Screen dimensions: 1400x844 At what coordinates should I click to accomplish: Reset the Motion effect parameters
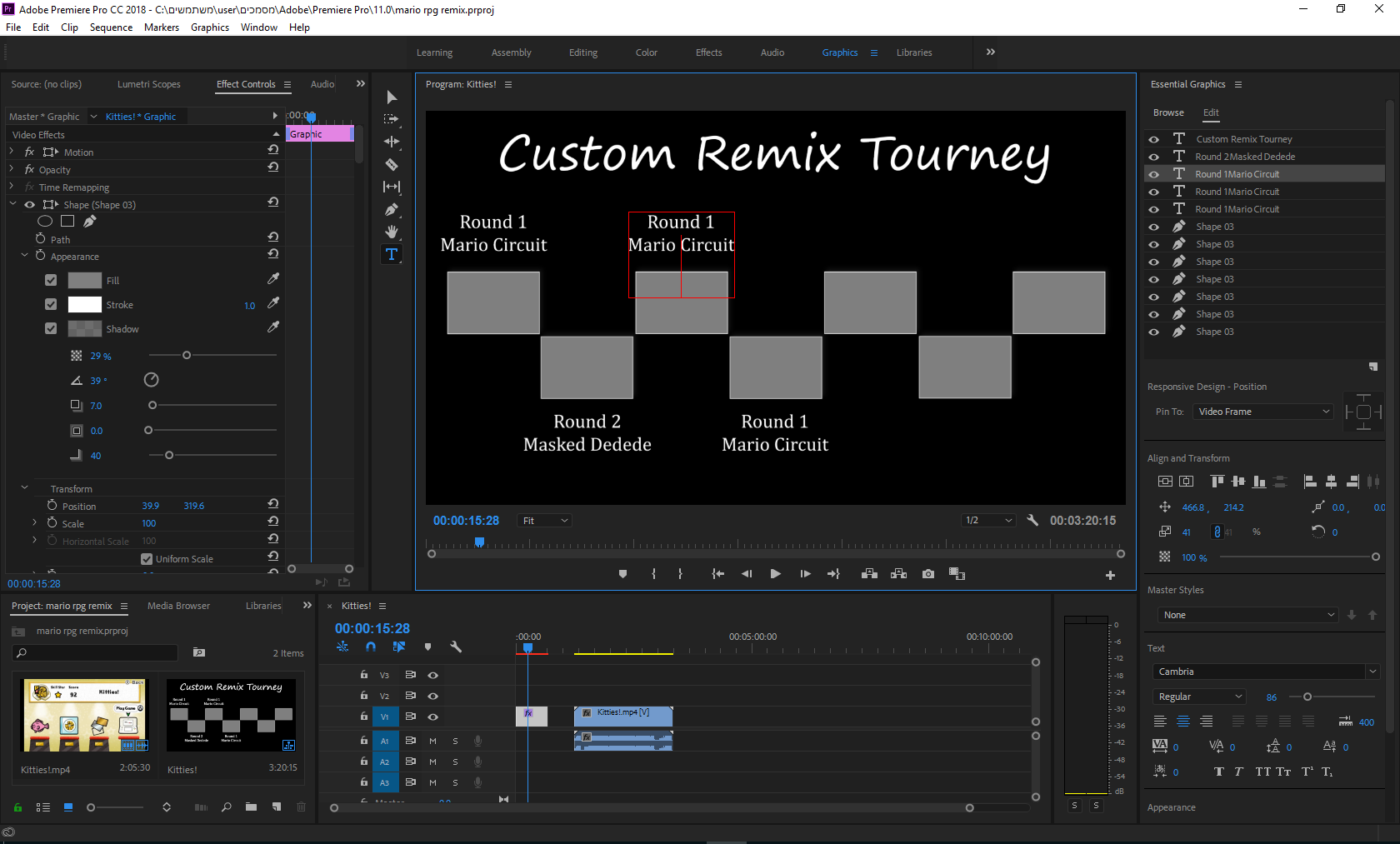[272, 151]
